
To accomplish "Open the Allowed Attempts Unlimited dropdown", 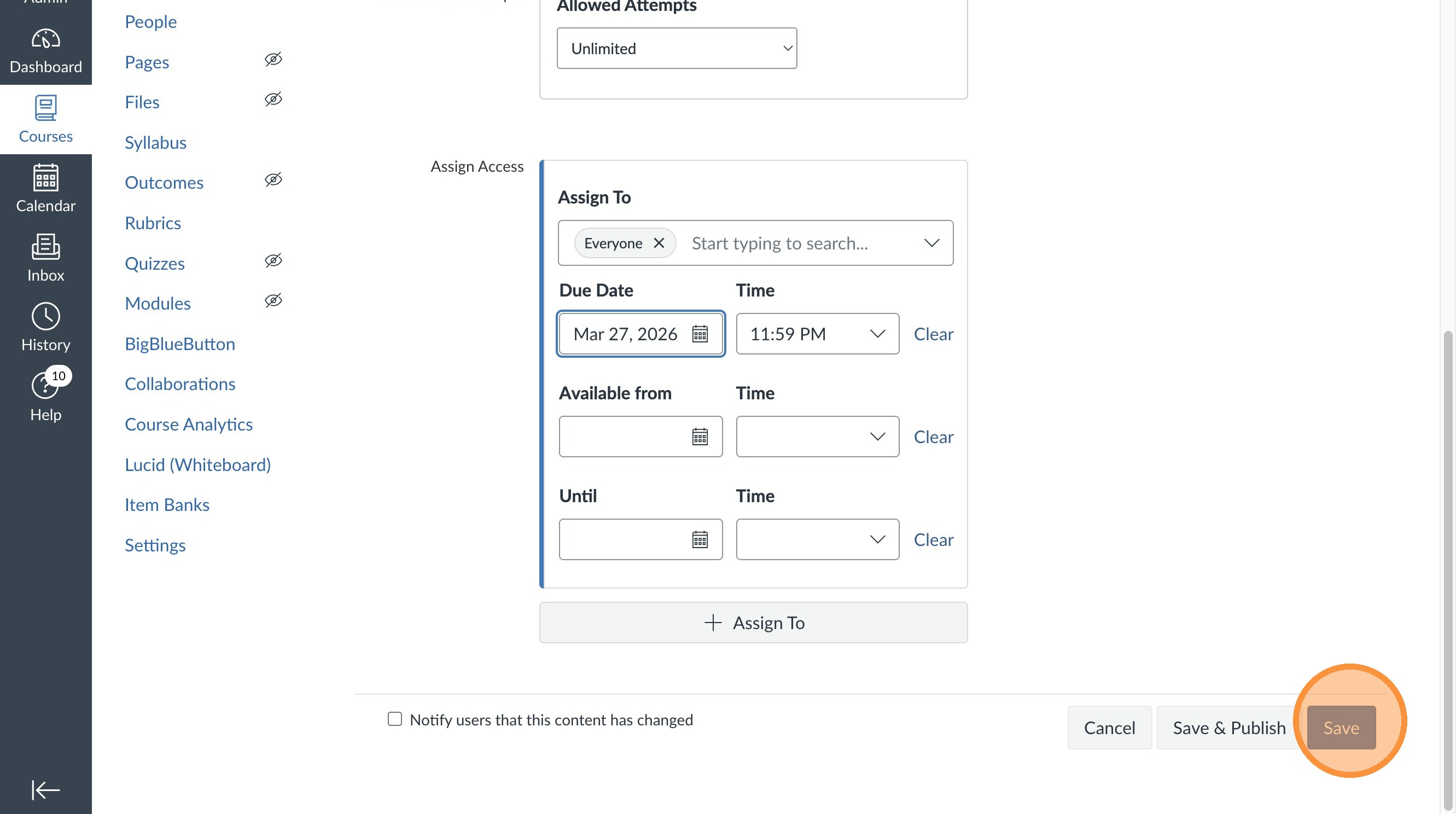I will tap(677, 49).
